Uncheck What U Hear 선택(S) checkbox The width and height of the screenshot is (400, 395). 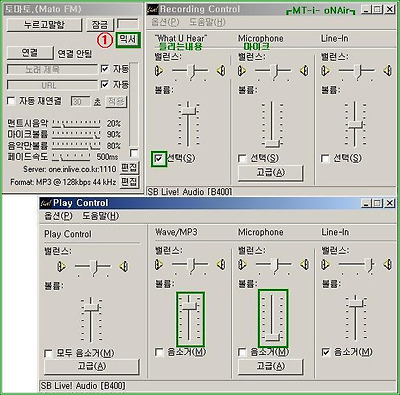click(159, 158)
